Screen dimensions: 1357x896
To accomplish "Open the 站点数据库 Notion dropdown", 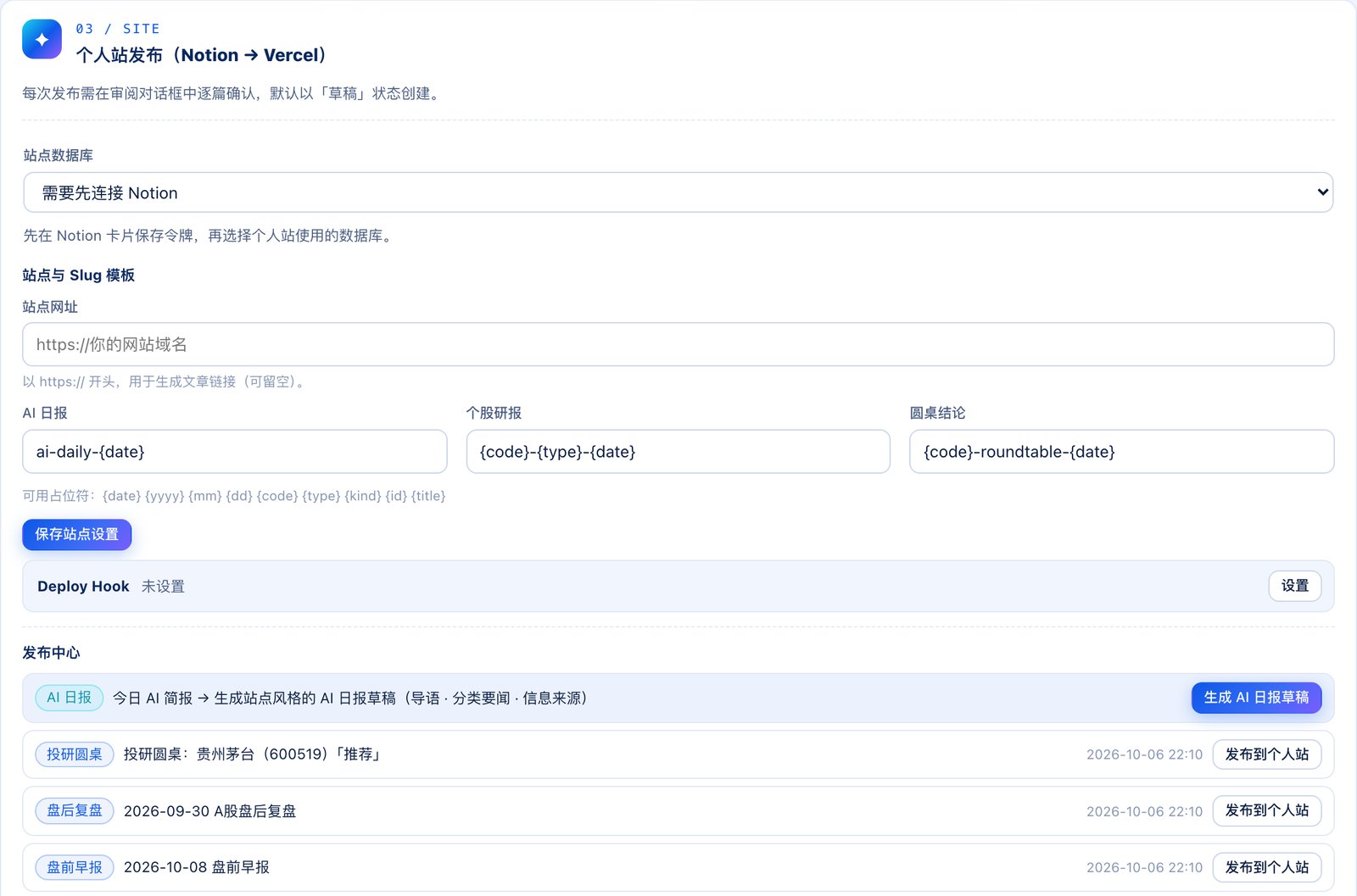I will (678, 192).
